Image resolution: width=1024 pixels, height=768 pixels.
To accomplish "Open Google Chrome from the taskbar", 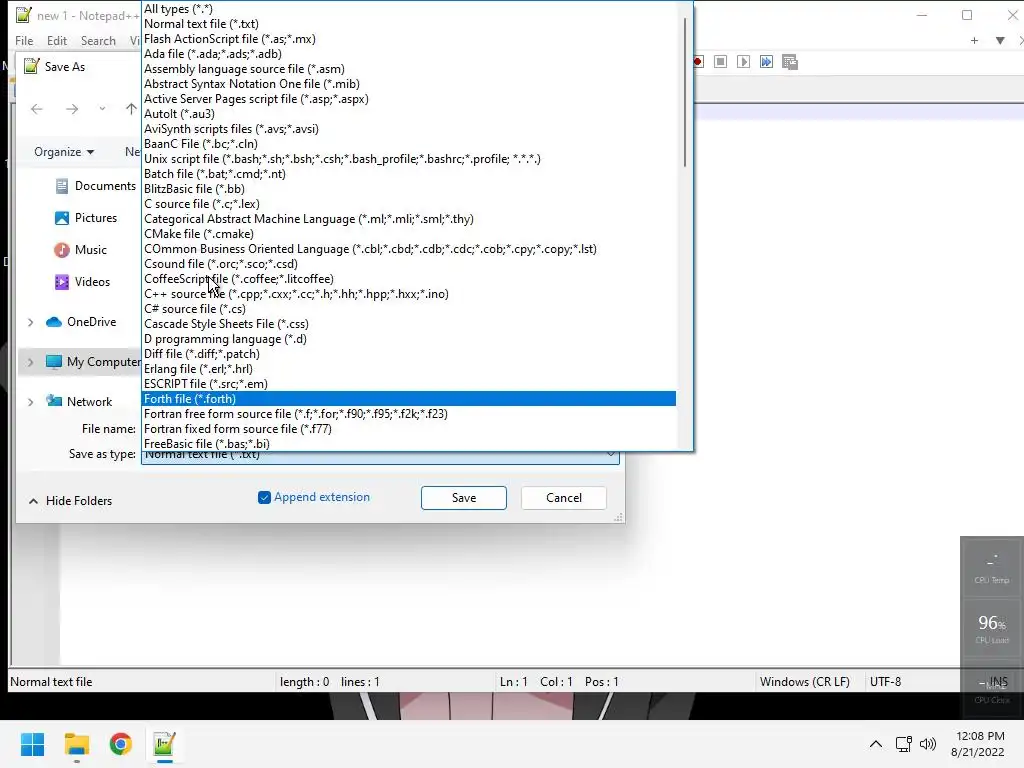I will 120,744.
